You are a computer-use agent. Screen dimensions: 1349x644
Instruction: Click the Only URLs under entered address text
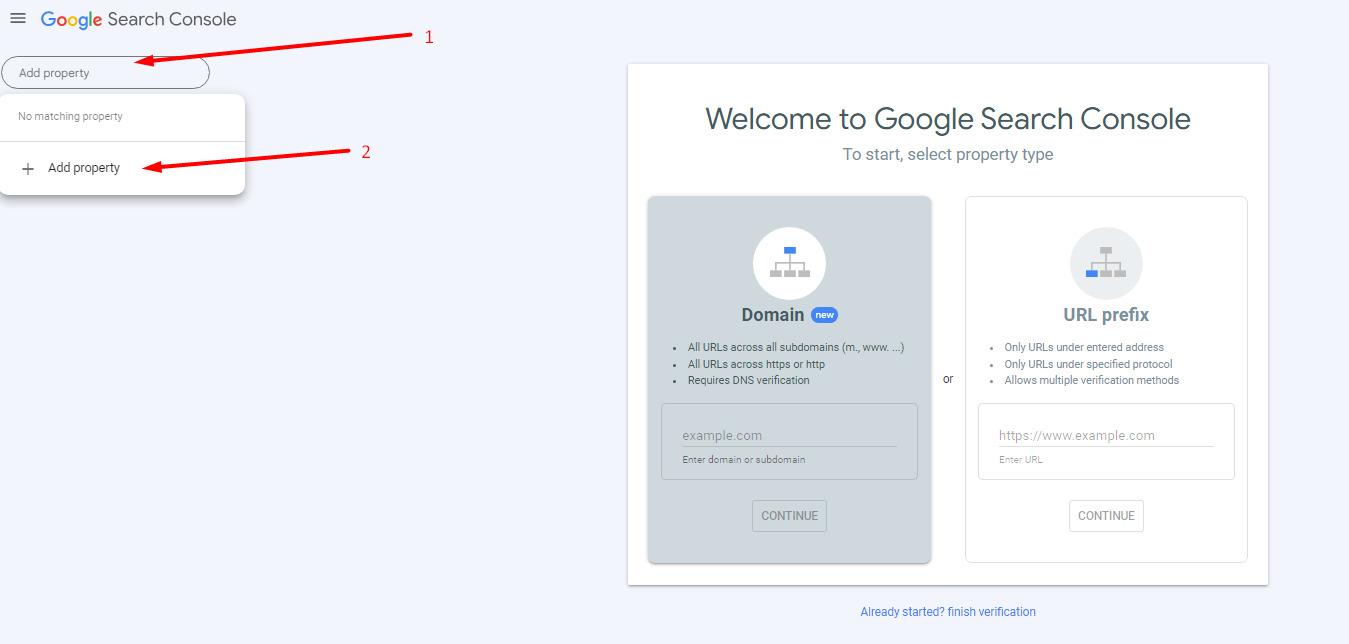point(1084,348)
